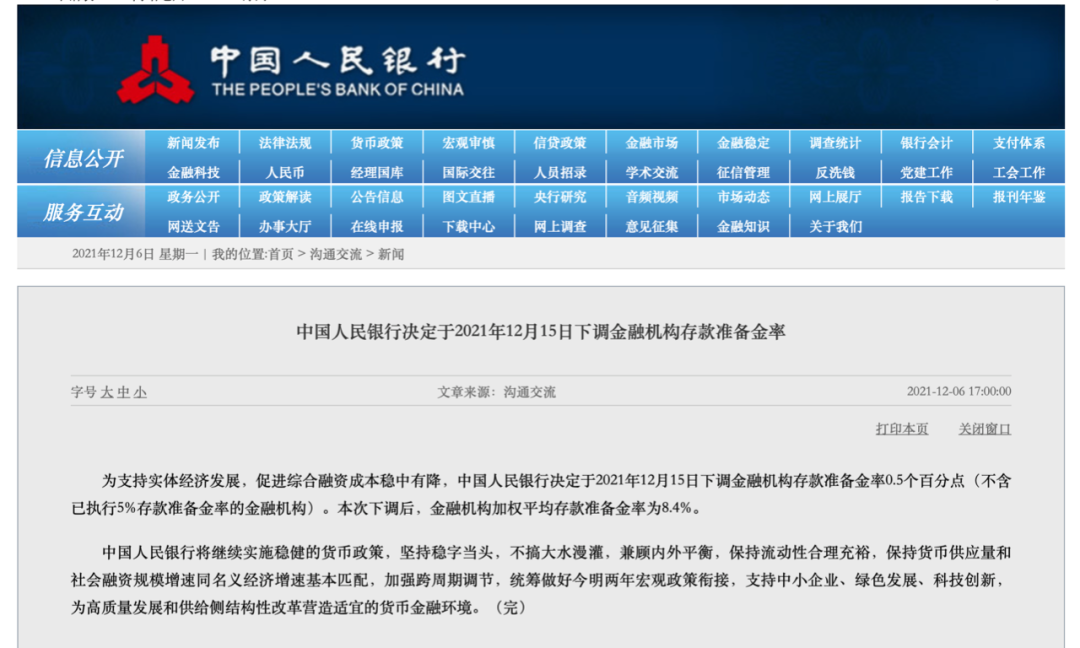Go to 网送文告
1080x648 pixels.
coord(193,227)
